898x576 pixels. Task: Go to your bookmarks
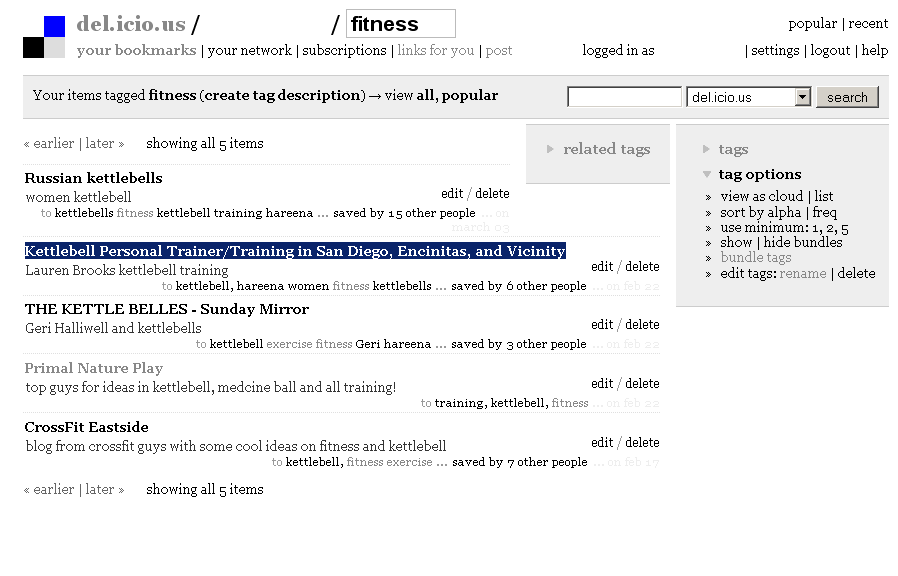136,50
